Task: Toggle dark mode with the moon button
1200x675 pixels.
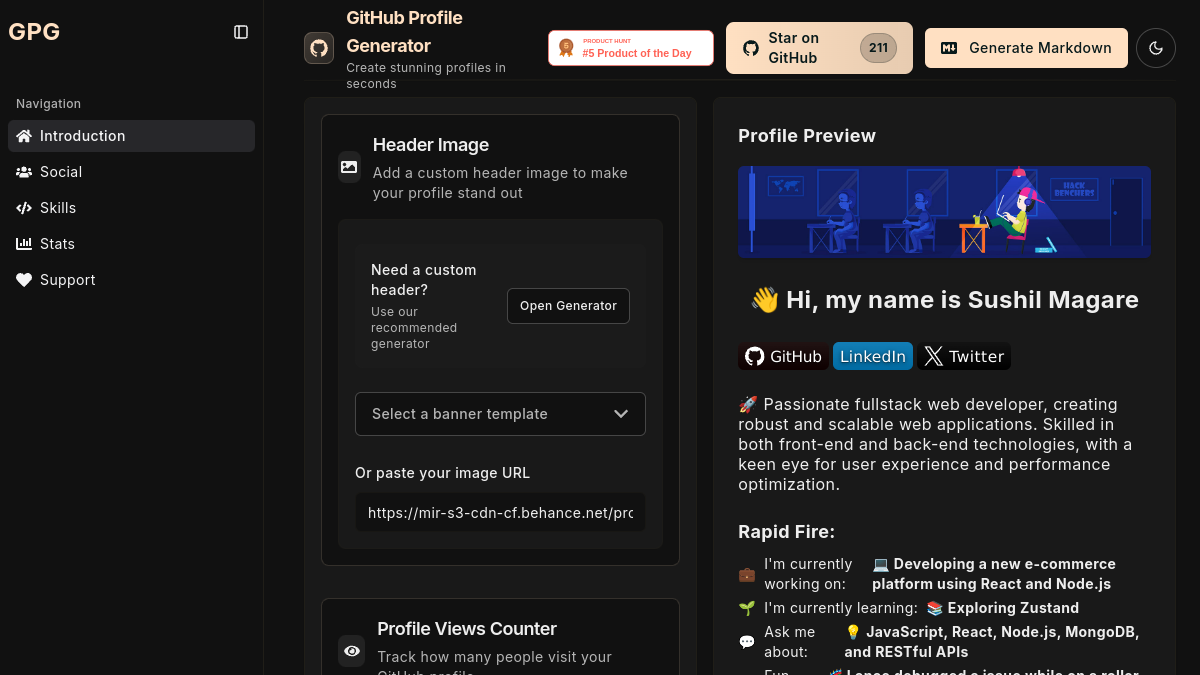Action: coord(1156,48)
